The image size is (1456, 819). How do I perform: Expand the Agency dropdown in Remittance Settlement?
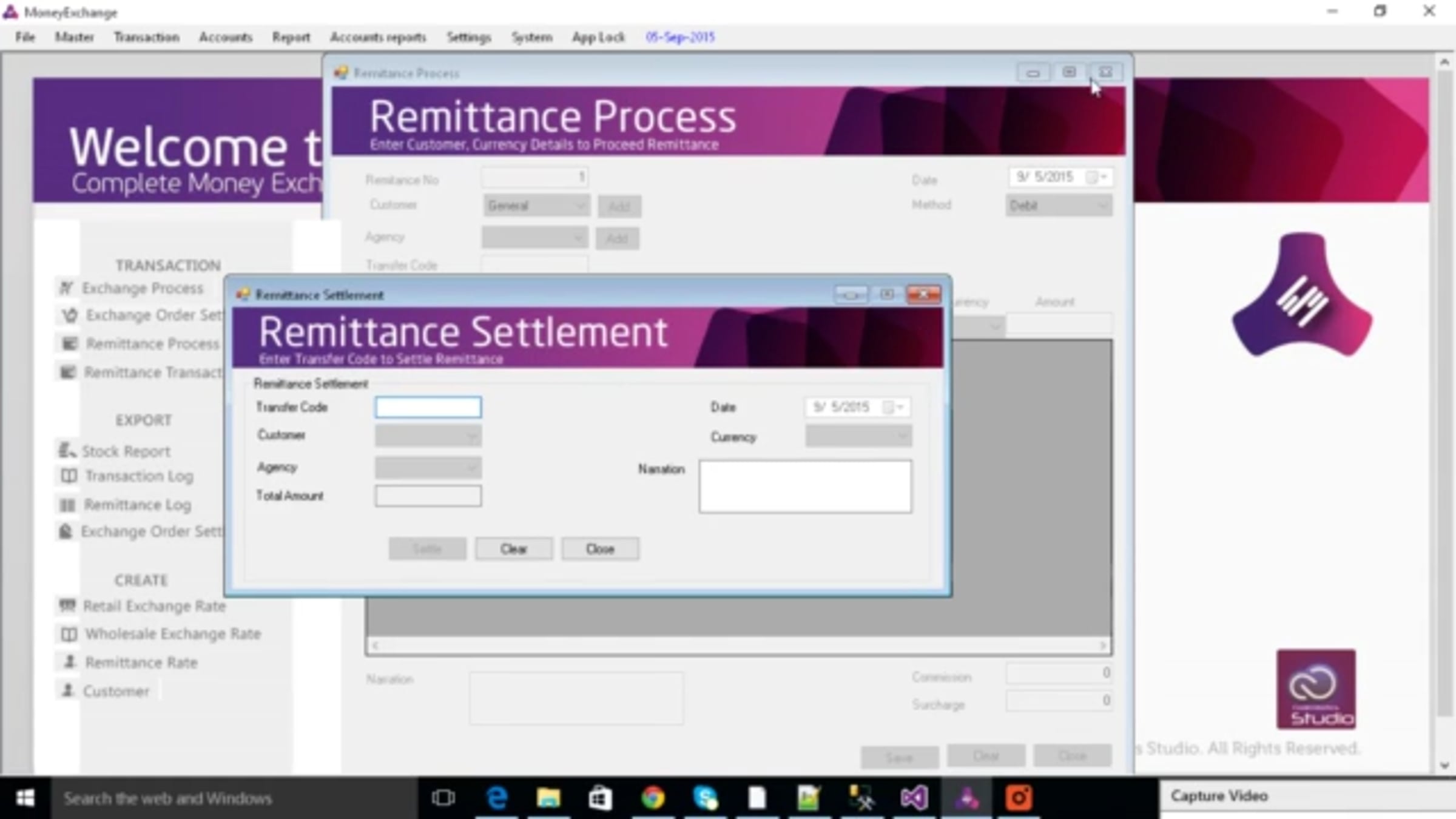coord(471,468)
